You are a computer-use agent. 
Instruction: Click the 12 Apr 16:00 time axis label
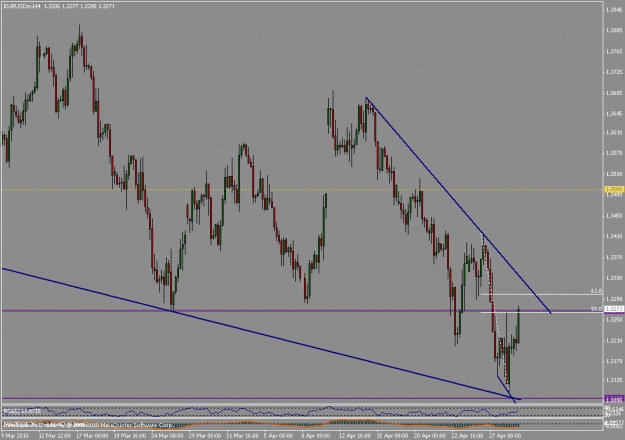tap(355, 436)
